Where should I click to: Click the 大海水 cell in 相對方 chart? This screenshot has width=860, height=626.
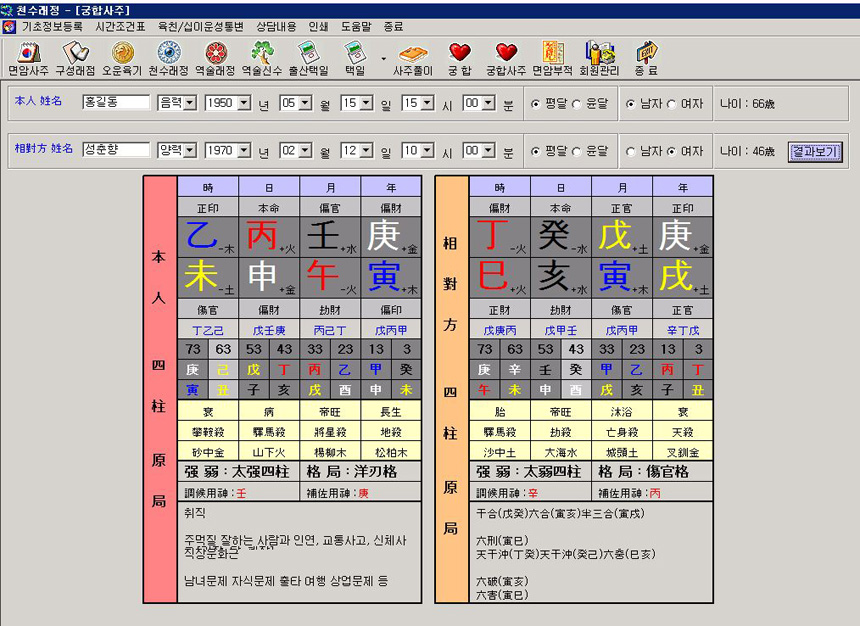561,453
